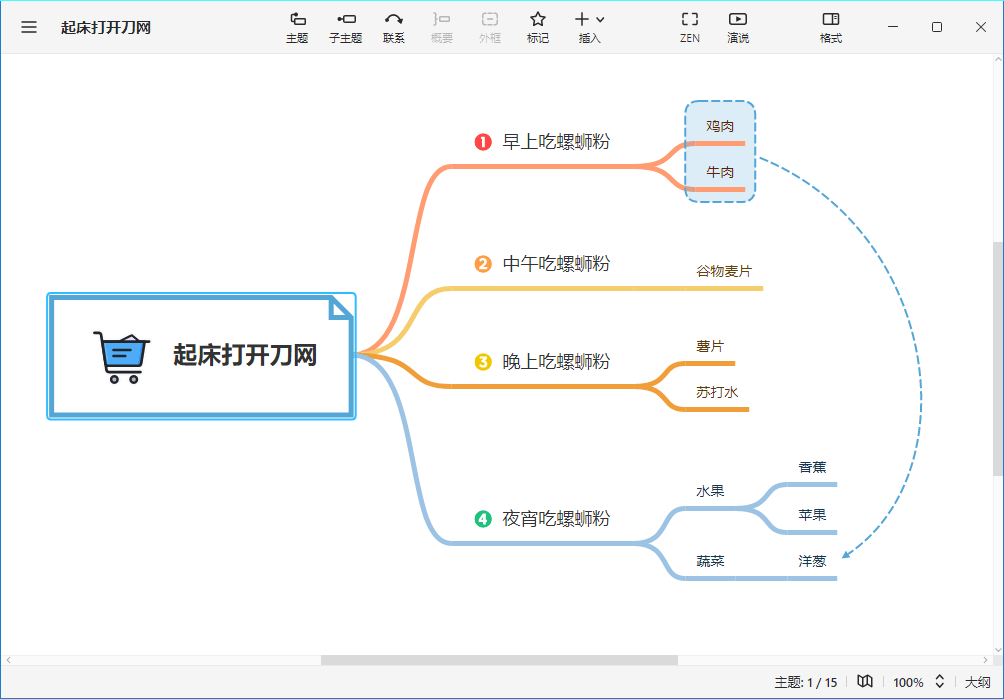
Task: Select the 早上吃螺蛳粉 branch topic
Action: tap(555, 142)
